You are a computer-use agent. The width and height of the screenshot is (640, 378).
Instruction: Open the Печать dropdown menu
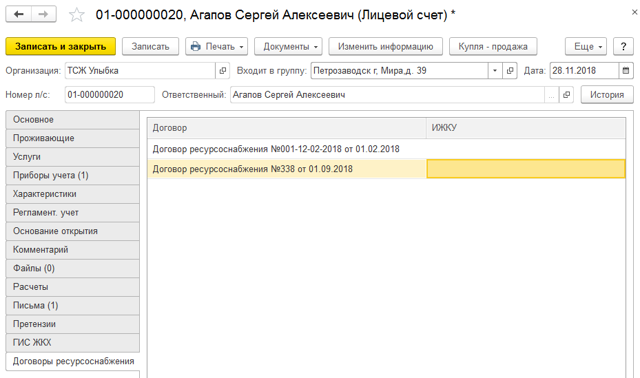(217, 47)
